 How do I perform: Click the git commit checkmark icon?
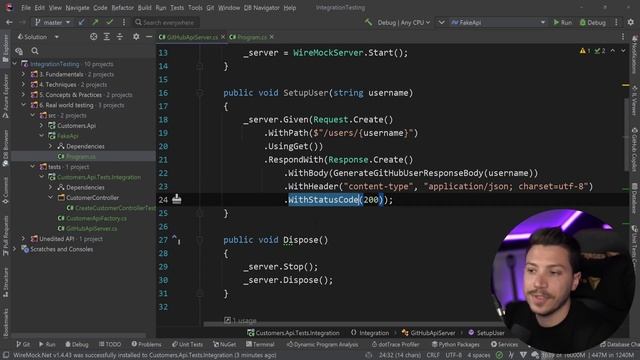tap(109, 22)
